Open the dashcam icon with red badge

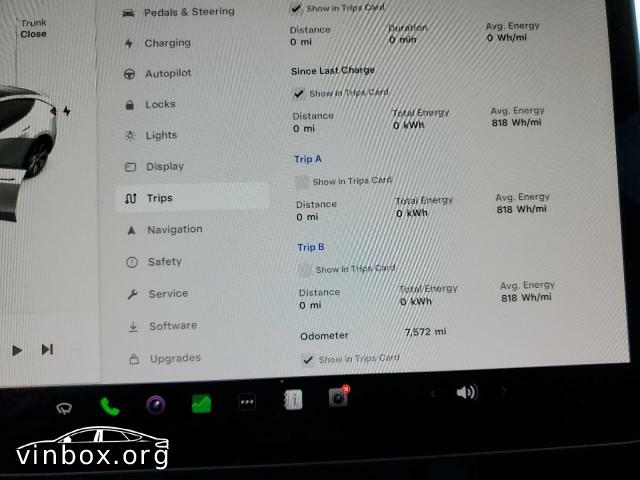coord(339,396)
